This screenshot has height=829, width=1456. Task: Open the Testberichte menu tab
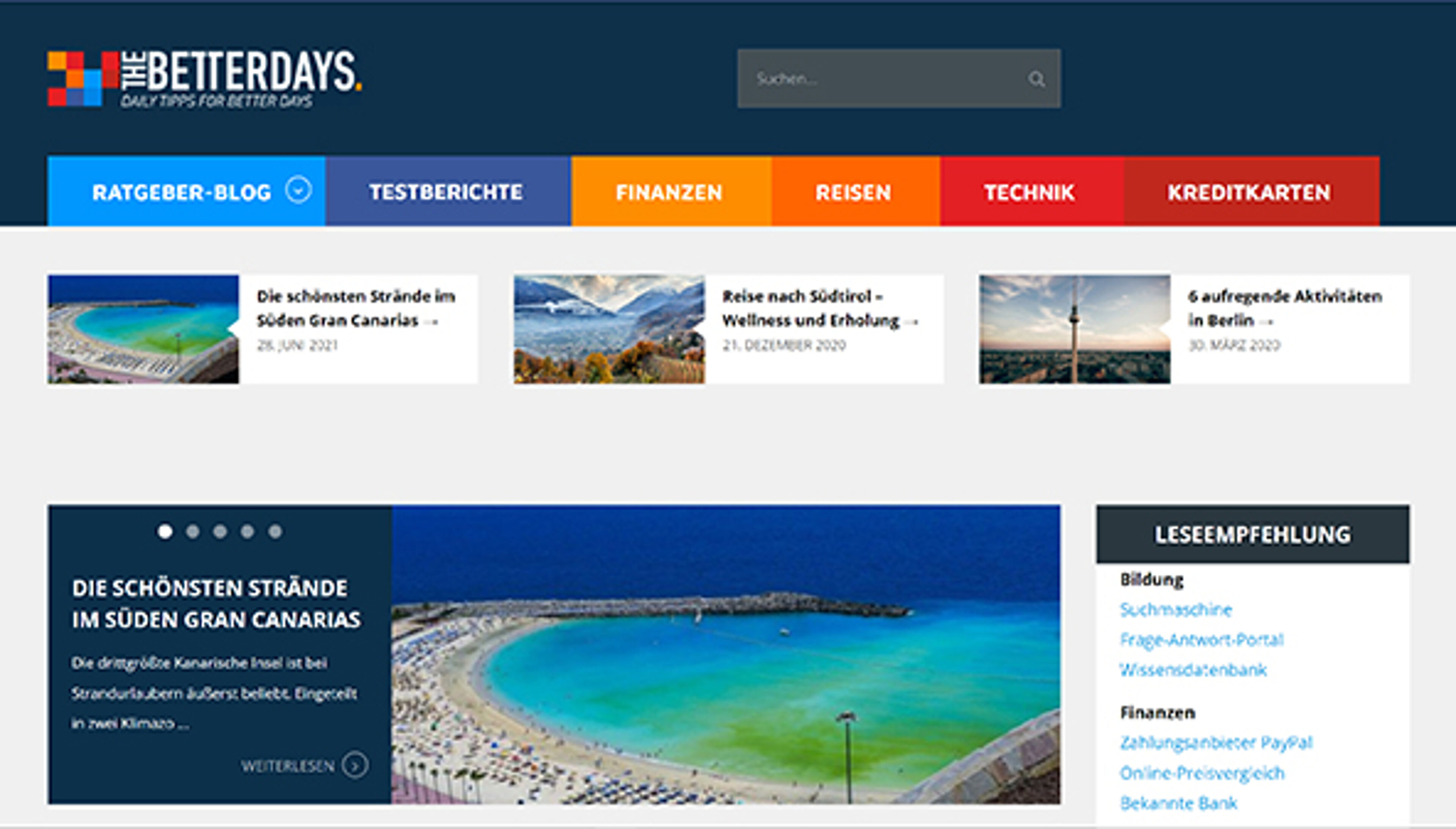(x=446, y=192)
